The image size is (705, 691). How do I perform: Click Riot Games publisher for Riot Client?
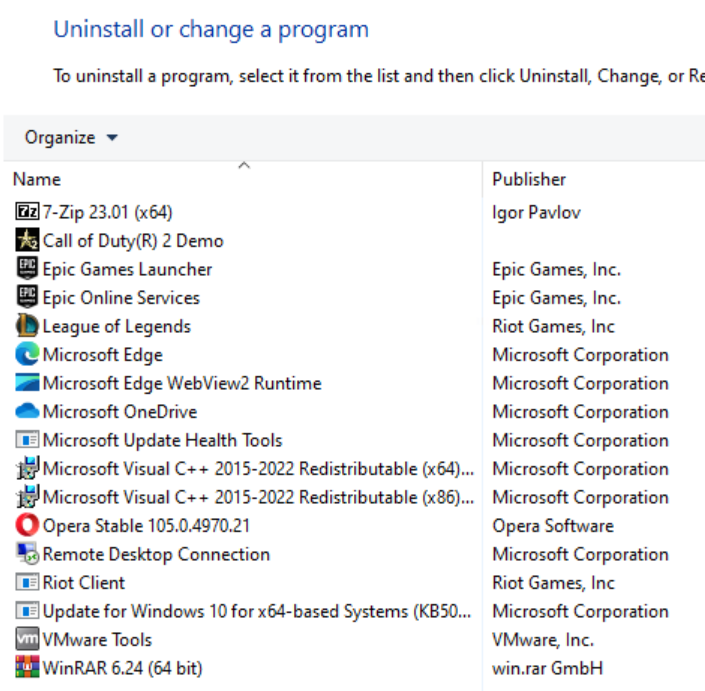pyautogui.click(x=553, y=583)
